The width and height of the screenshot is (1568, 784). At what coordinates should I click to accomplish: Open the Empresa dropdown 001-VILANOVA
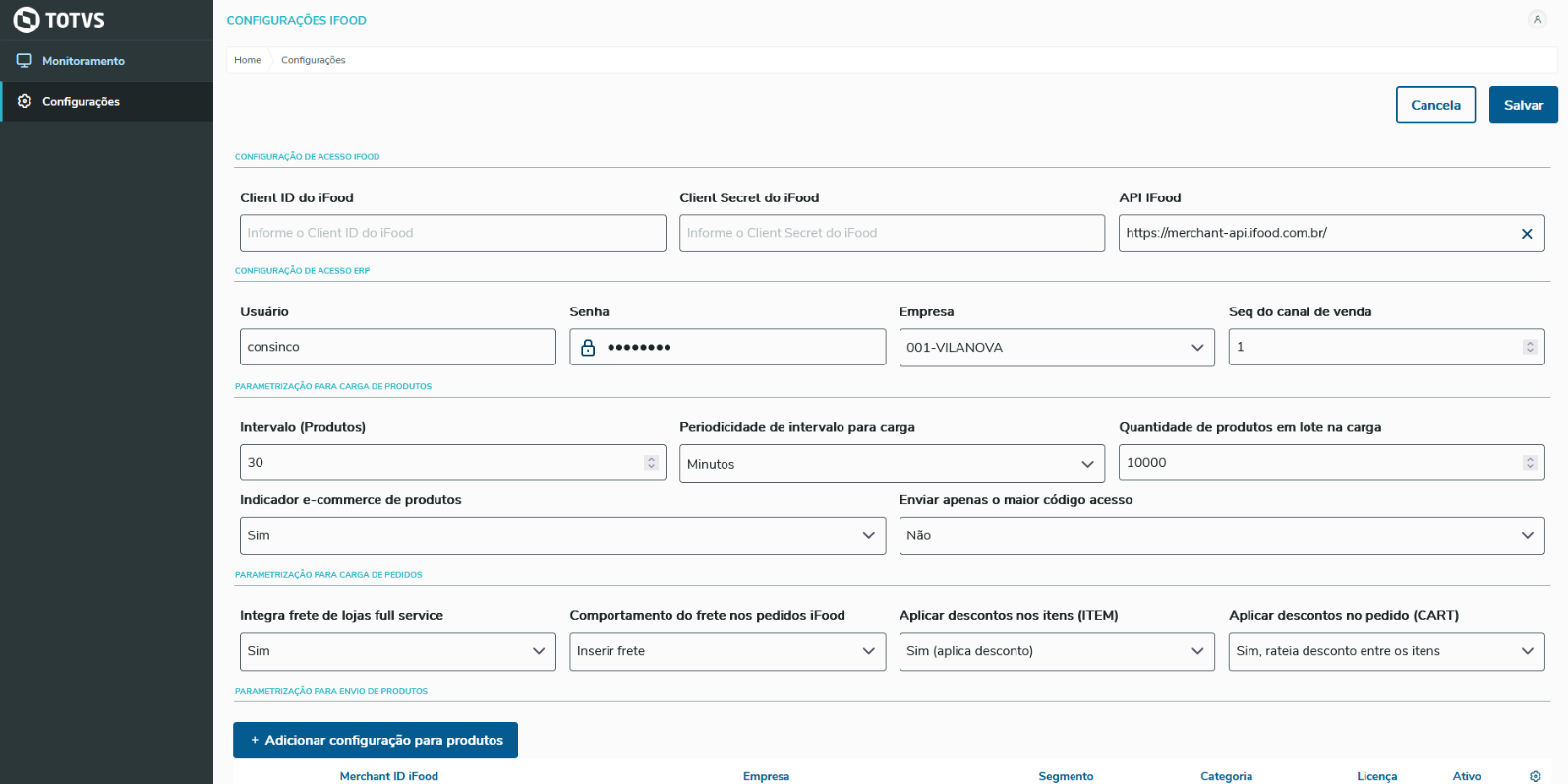tap(1057, 347)
